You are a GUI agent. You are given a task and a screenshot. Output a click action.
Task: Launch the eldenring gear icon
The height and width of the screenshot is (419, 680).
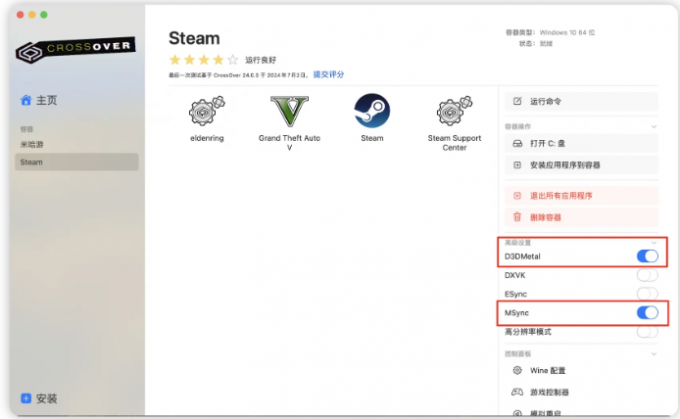[207, 111]
